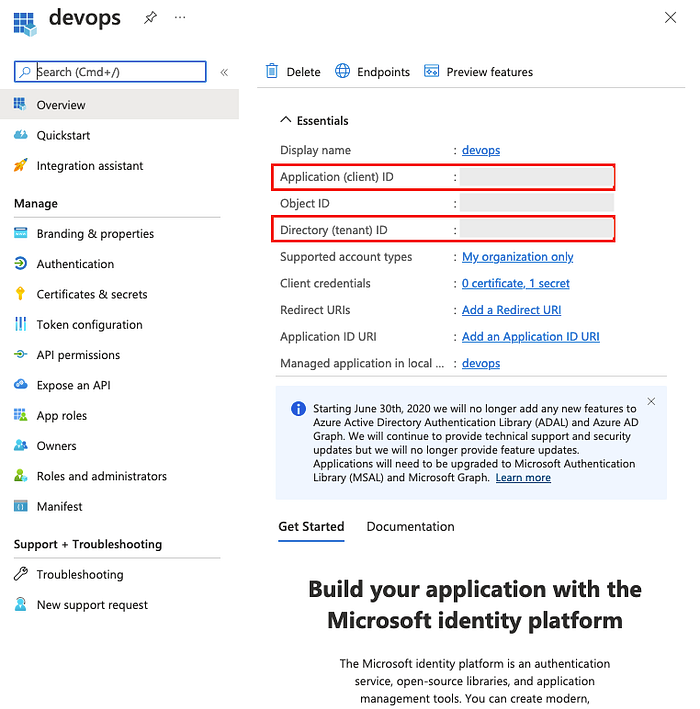Click the Directory (tenant) ID value
The height and width of the screenshot is (709, 700).
tap(537, 230)
